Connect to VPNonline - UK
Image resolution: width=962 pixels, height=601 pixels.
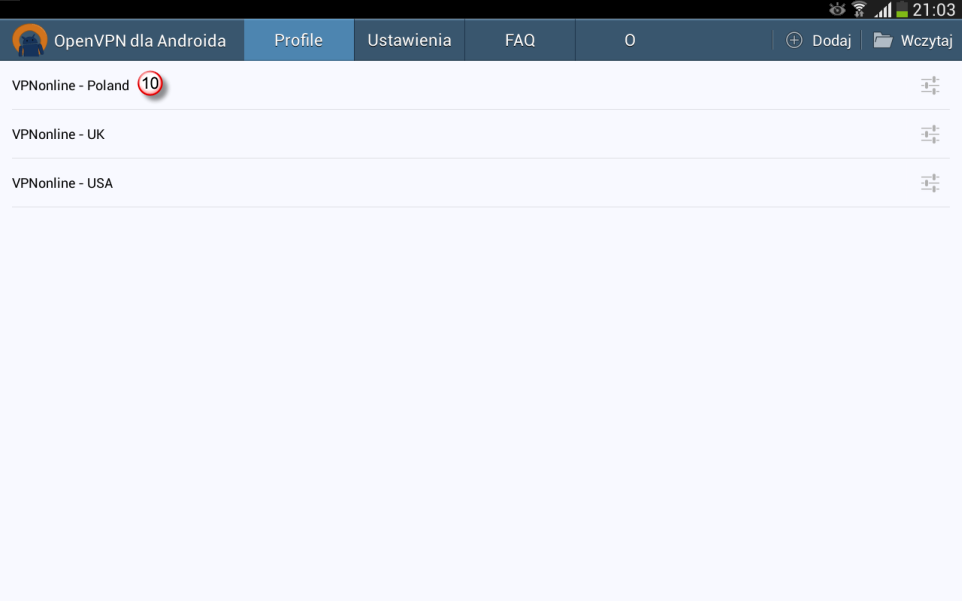[58, 134]
